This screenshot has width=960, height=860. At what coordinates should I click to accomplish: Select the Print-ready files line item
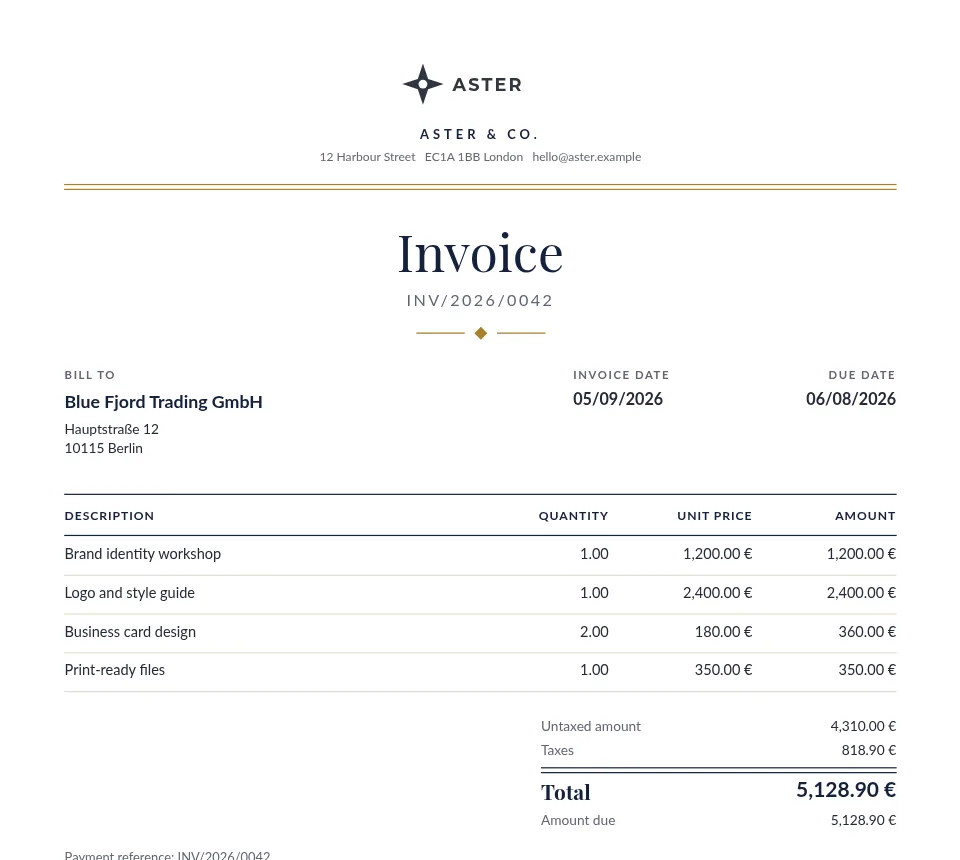click(x=114, y=670)
